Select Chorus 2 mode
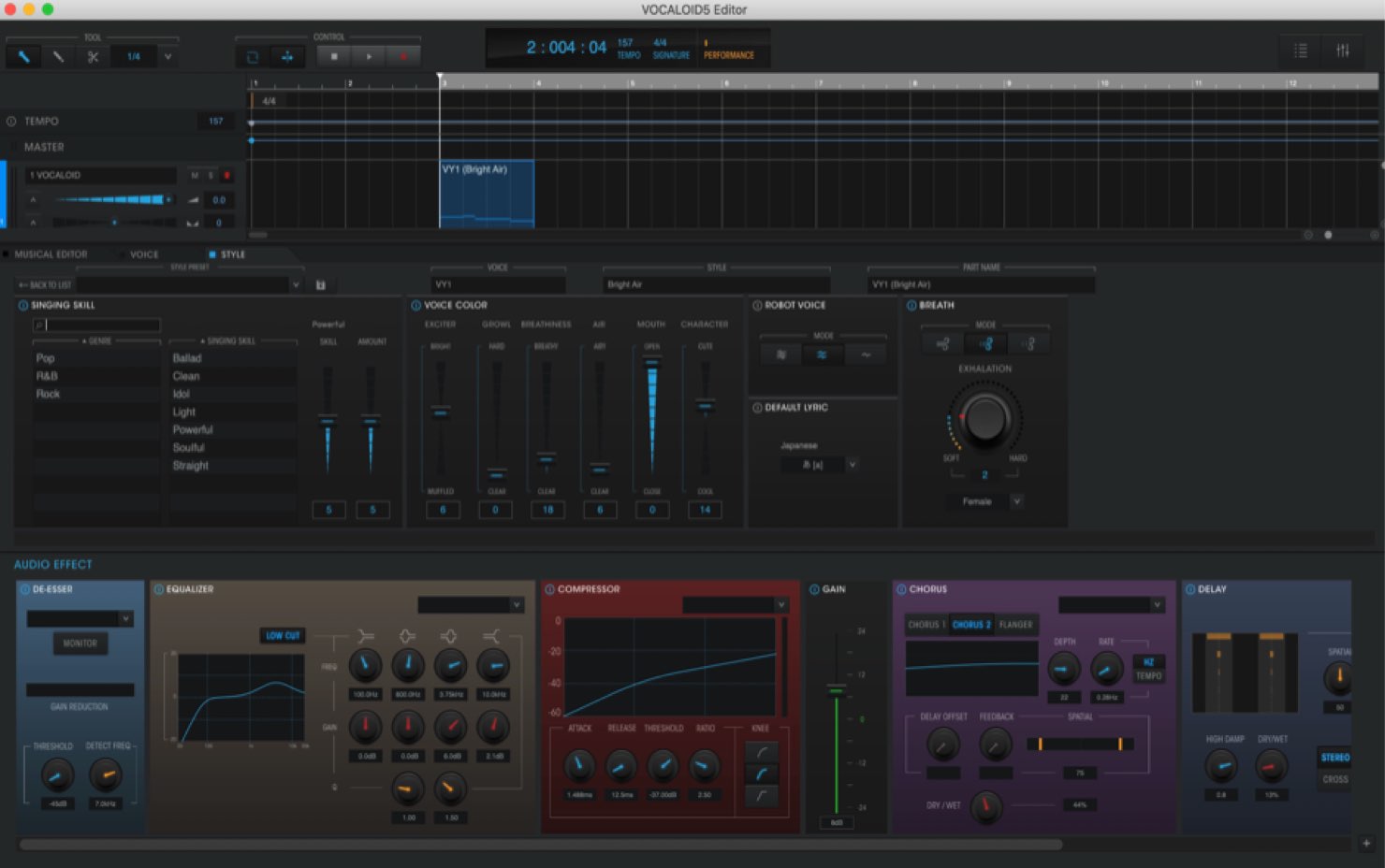1385x868 pixels. pyautogui.click(x=971, y=625)
